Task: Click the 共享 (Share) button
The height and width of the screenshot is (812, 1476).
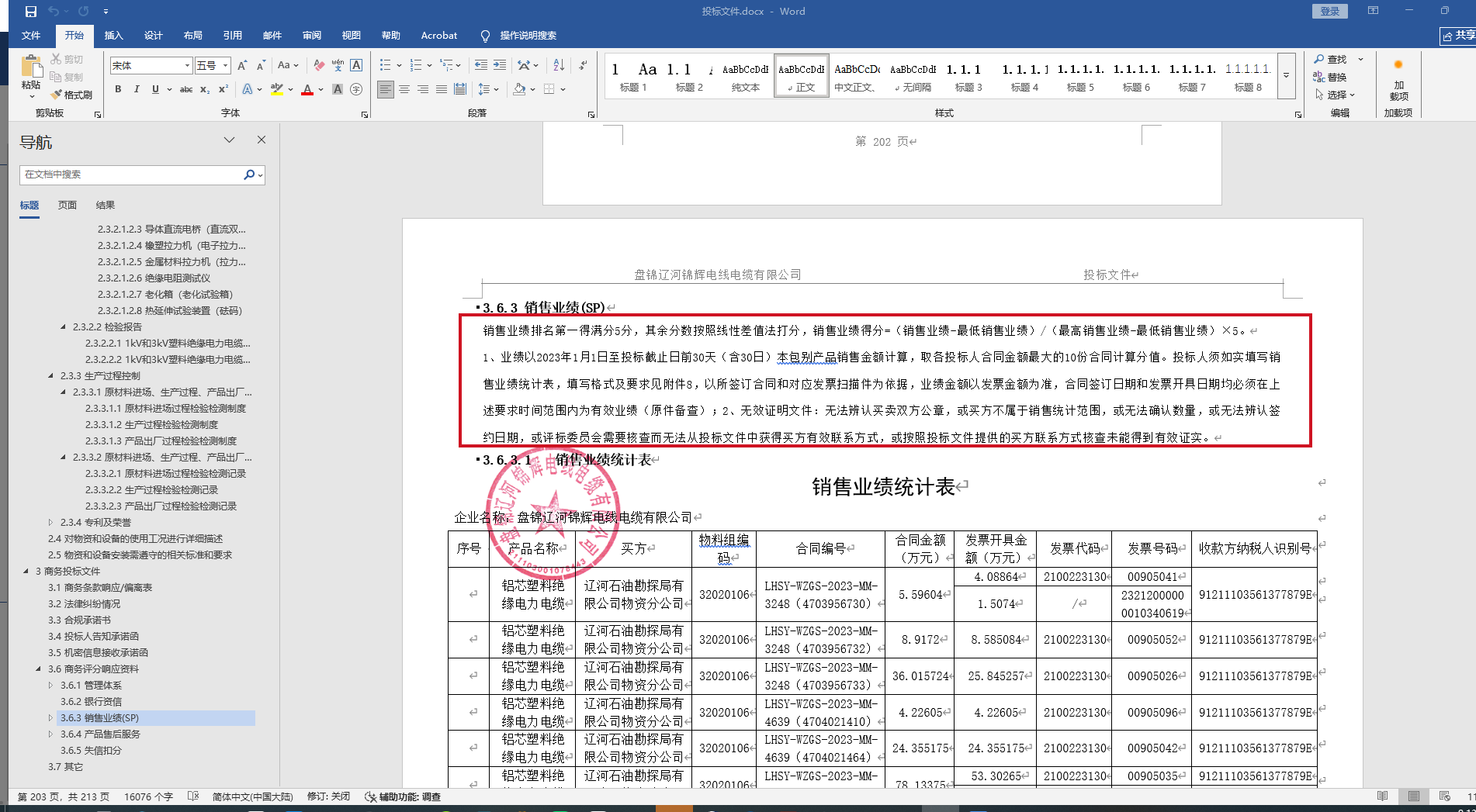Action: click(x=1458, y=36)
